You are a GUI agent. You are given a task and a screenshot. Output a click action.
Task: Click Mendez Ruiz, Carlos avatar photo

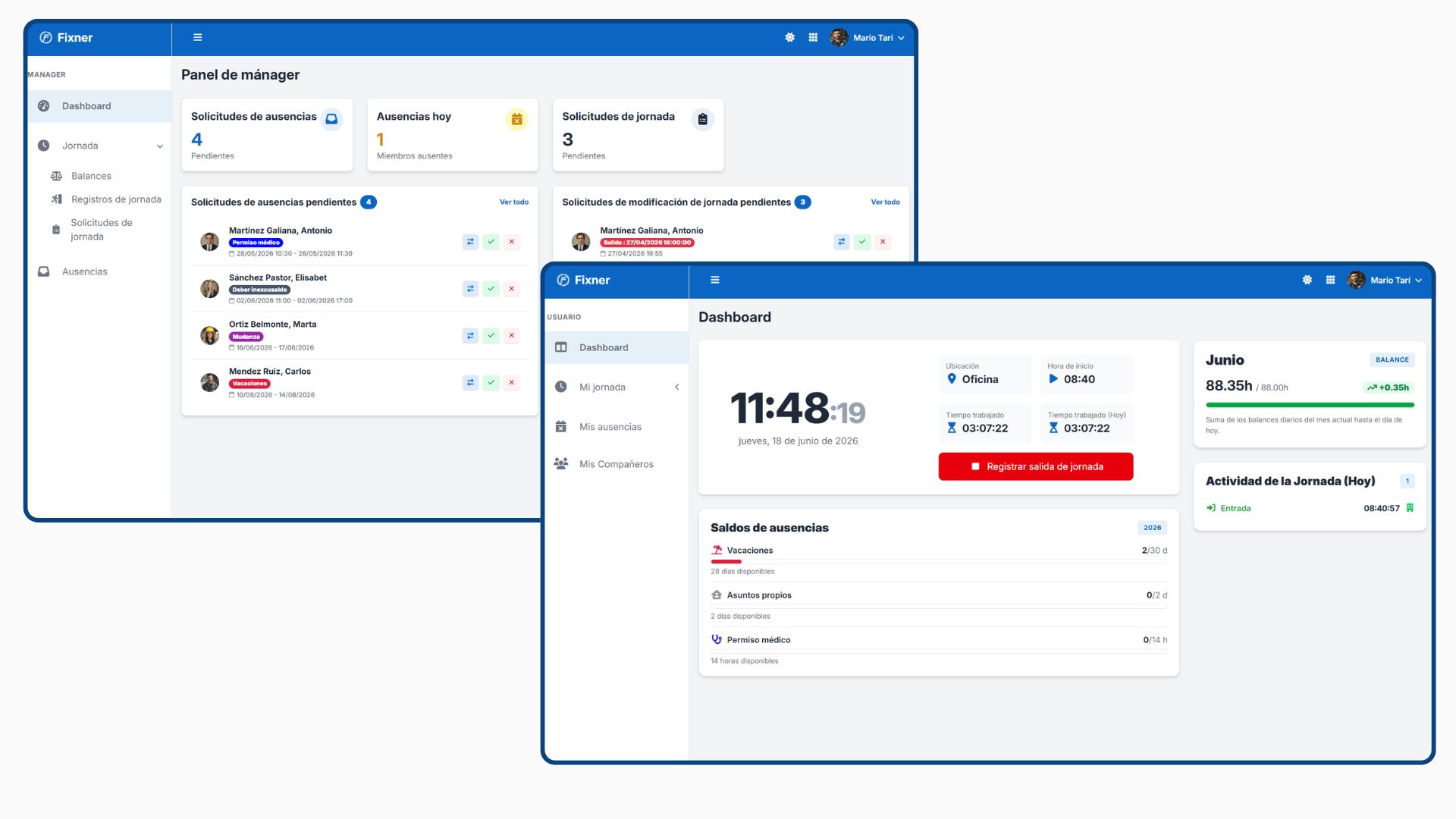tap(209, 382)
